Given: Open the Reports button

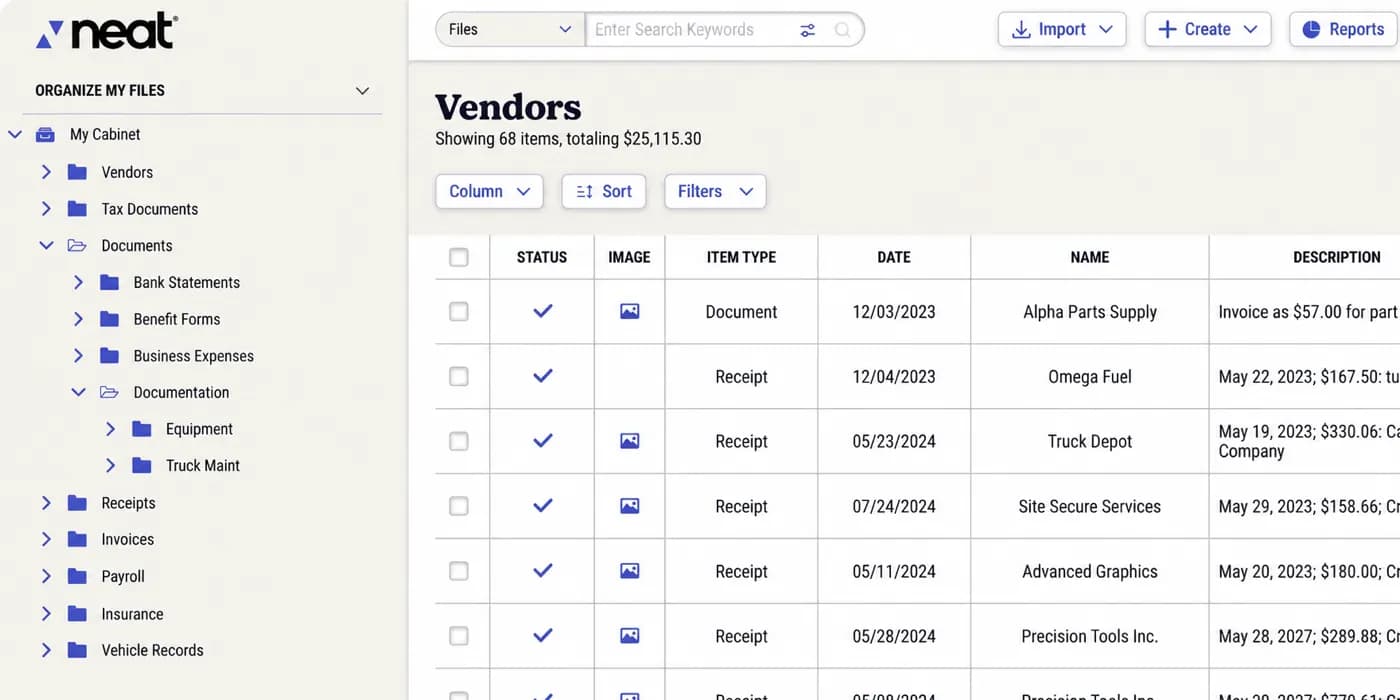Looking at the screenshot, I should (x=1344, y=29).
